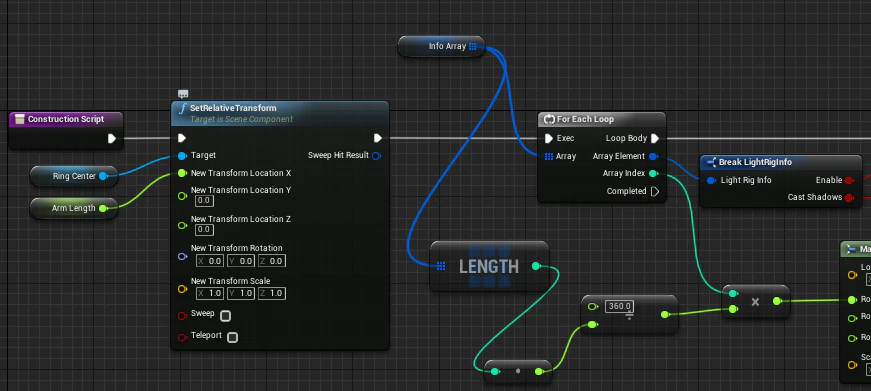Edit Scale Z value field
The width and height of the screenshot is (871, 391).
pos(272,293)
